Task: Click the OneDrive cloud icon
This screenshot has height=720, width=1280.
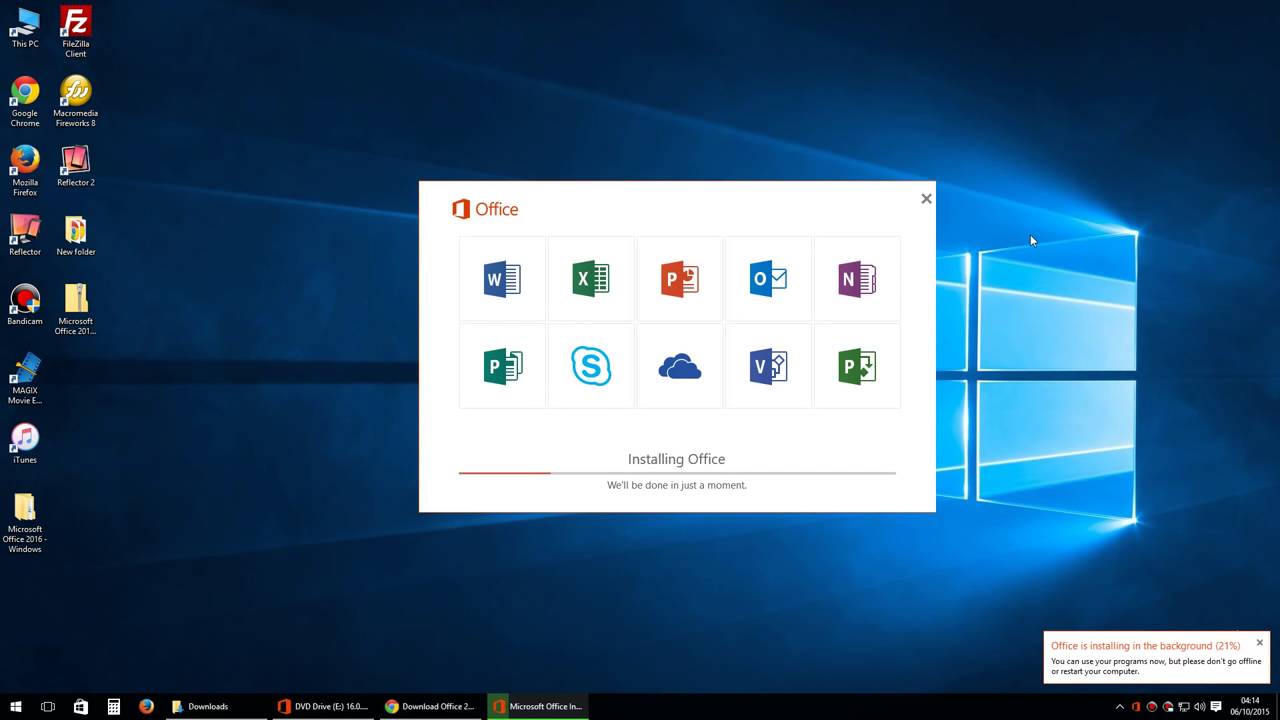Action: coord(680,367)
